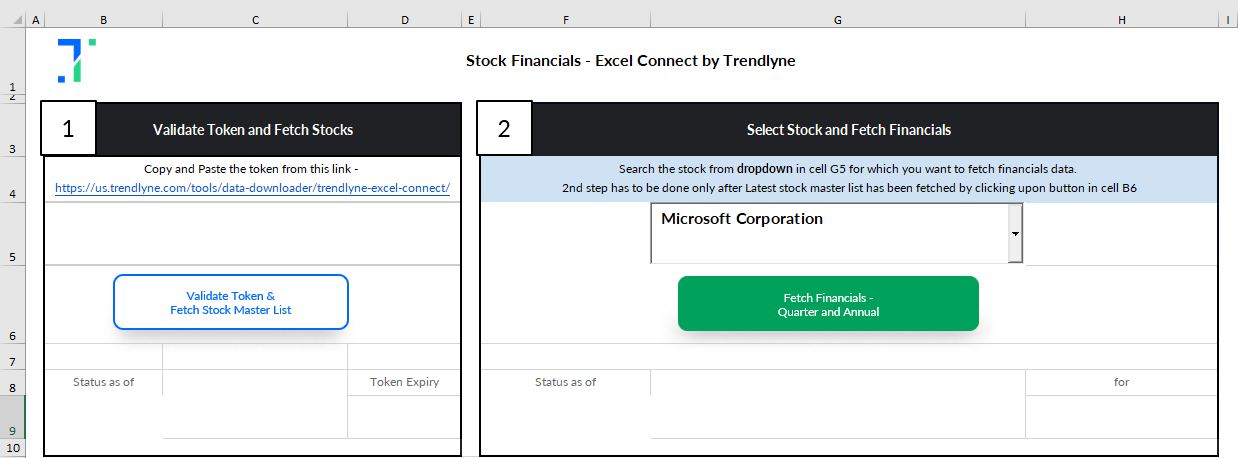Select row header 10
The image size is (1238, 458).
(12, 448)
